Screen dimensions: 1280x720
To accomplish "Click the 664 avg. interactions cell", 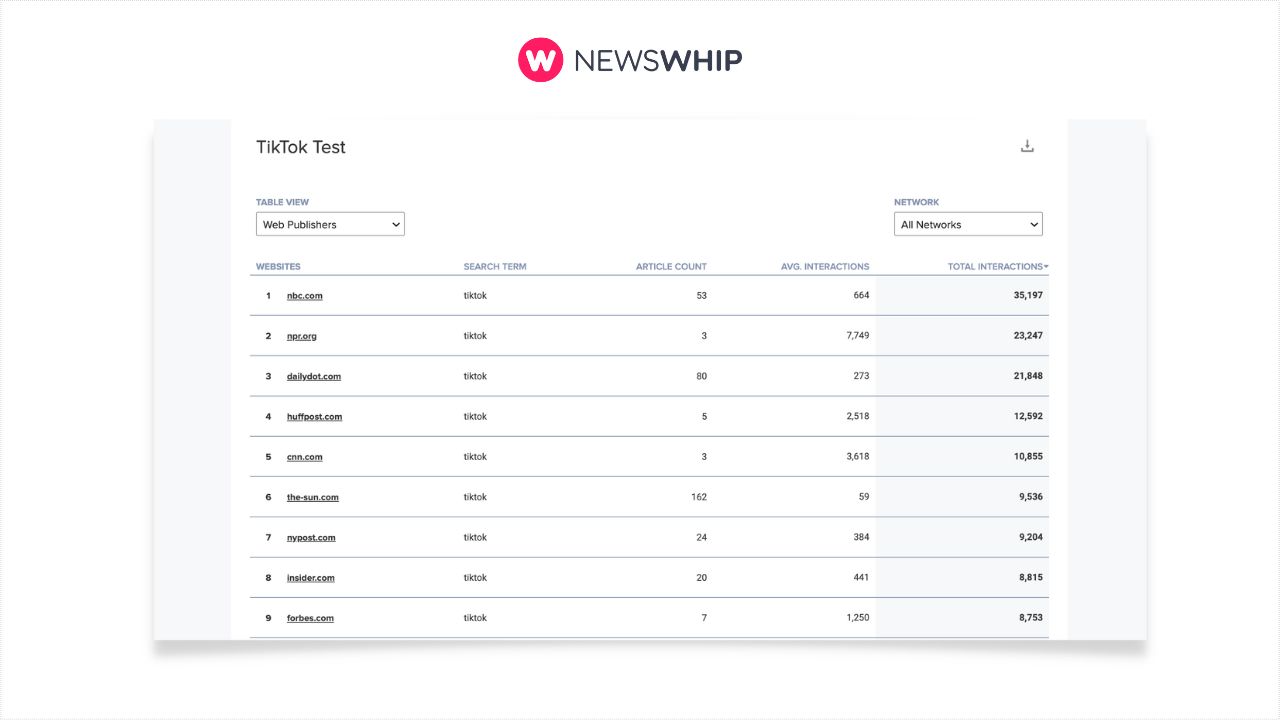I will pos(861,295).
